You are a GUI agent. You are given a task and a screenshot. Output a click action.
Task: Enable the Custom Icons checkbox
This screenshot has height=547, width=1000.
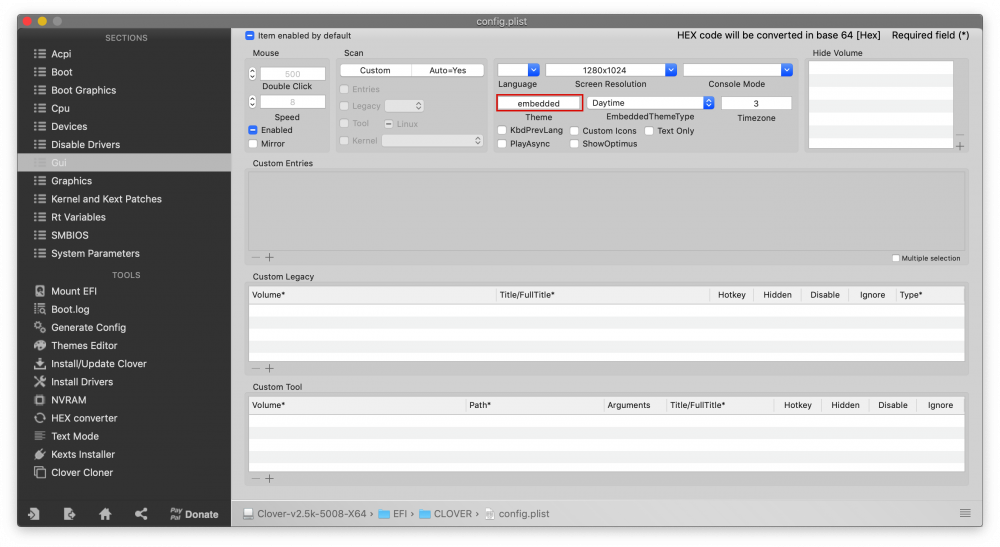[x=575, y=131]
